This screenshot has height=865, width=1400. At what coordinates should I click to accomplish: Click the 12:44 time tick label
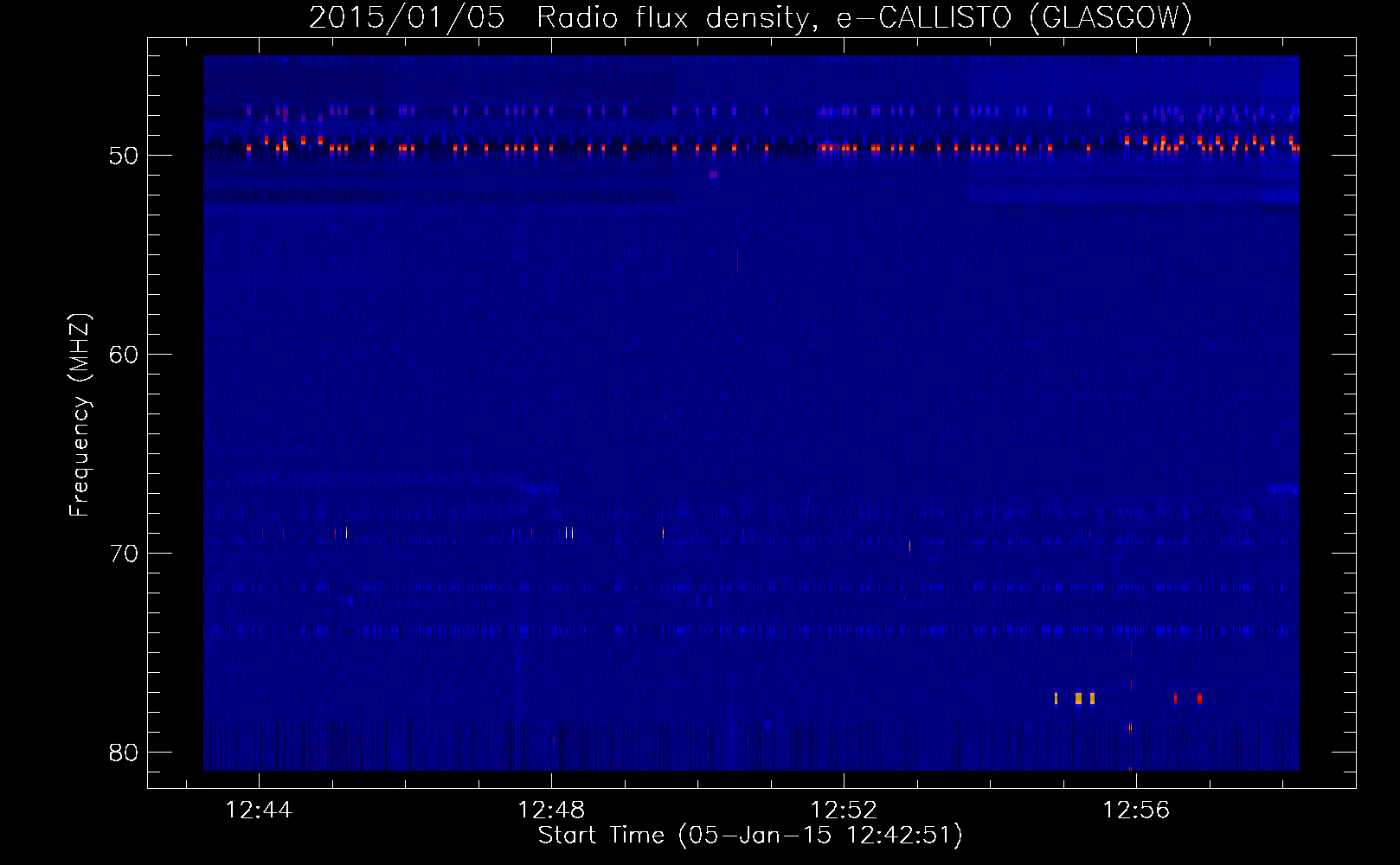pyautogui.click(x=259, y=811)
